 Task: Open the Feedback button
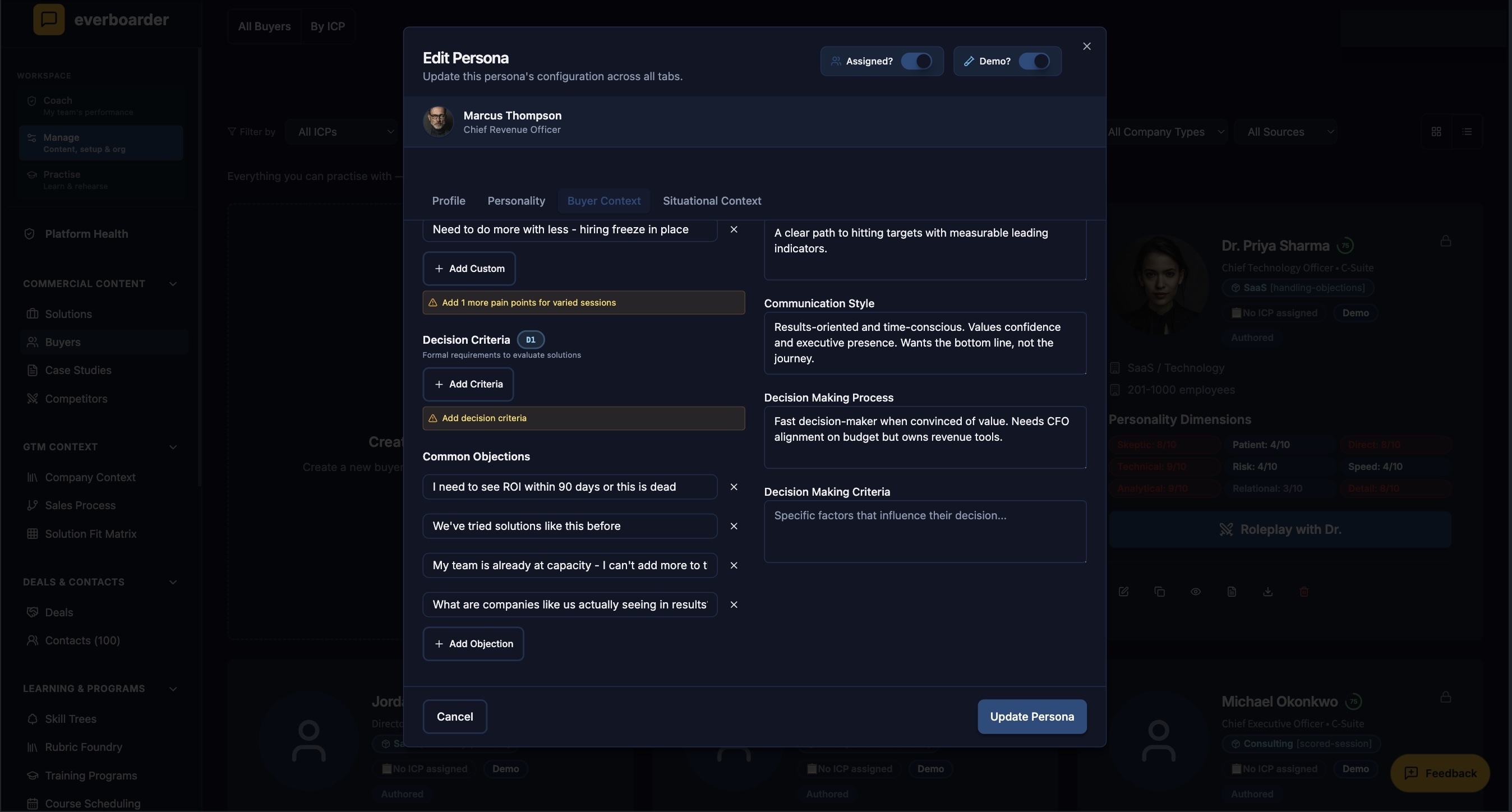coord(1440,773)
